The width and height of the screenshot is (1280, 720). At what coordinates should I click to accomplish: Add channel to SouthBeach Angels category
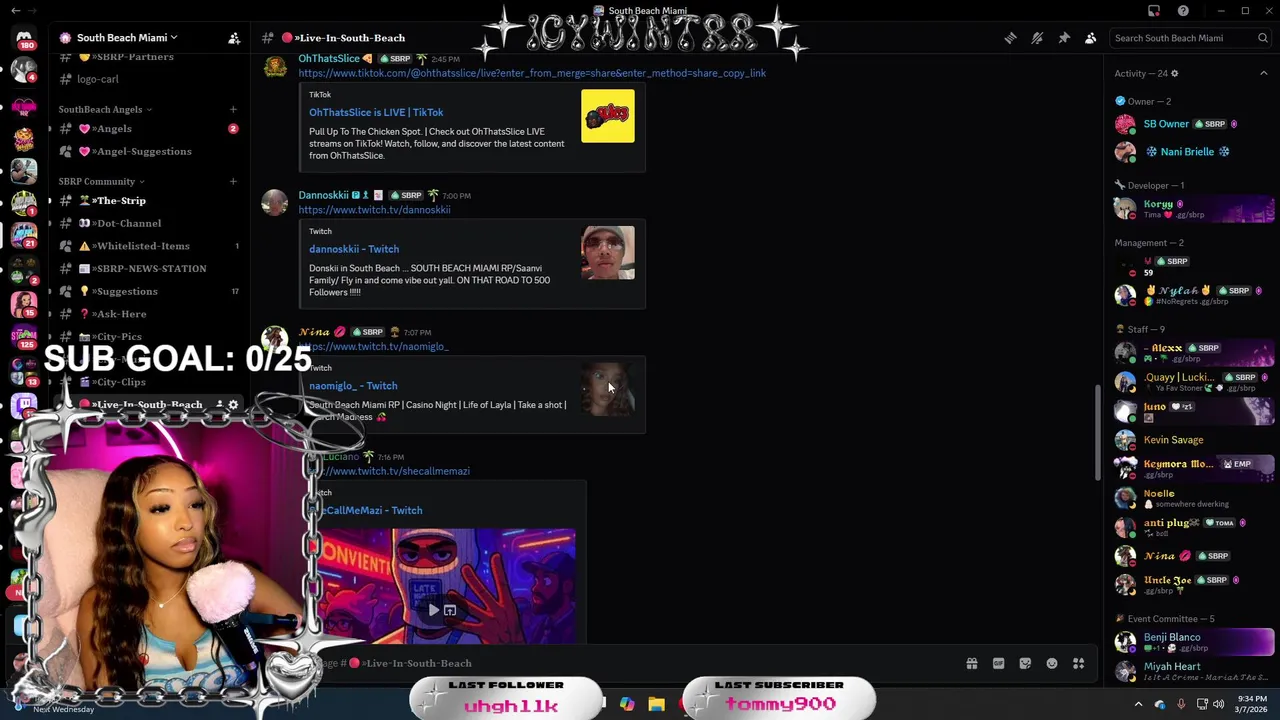(x=233, y=109)
